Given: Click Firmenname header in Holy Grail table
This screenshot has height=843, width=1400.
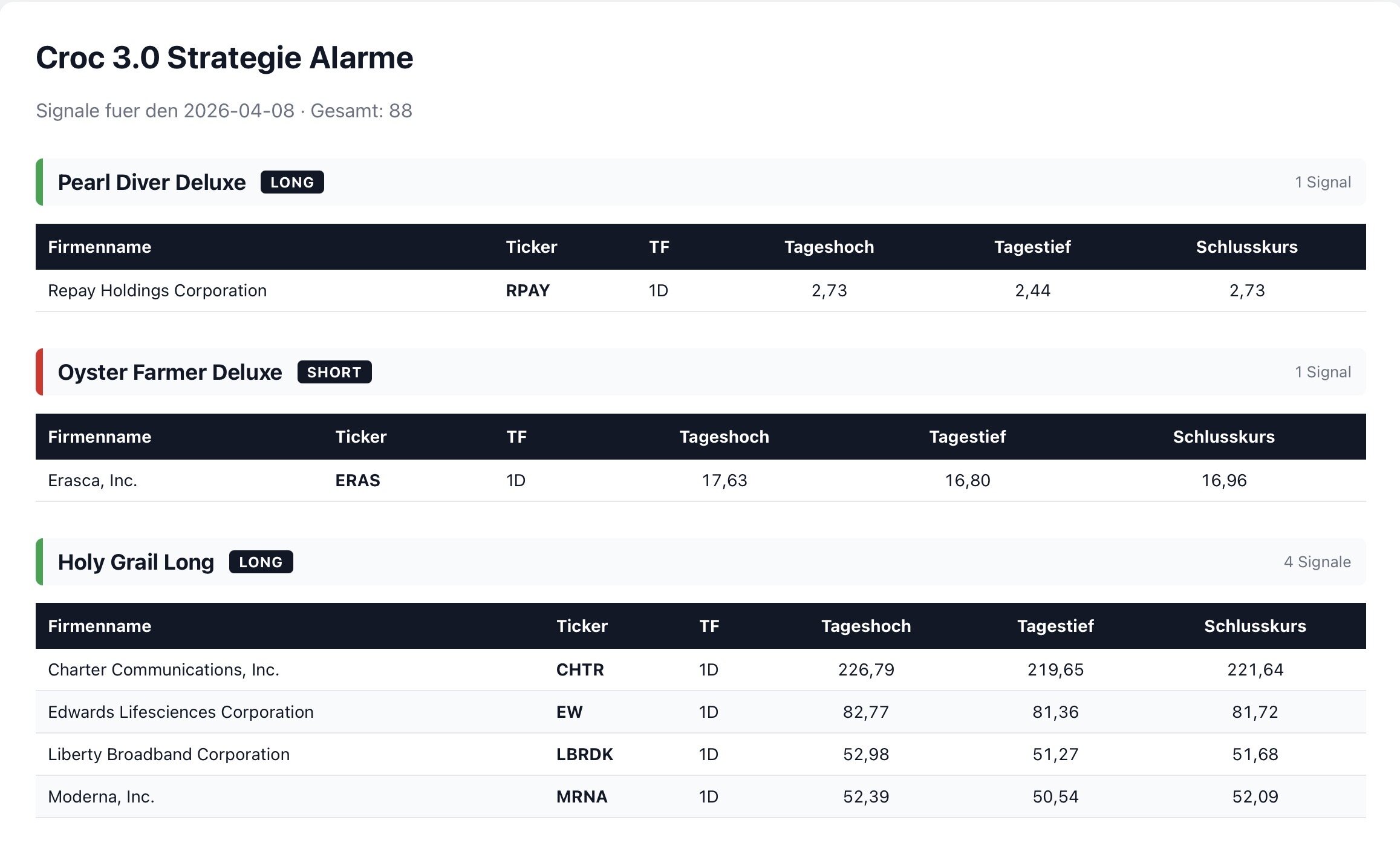Looking at the screenshot, I should tap(100, 627).
